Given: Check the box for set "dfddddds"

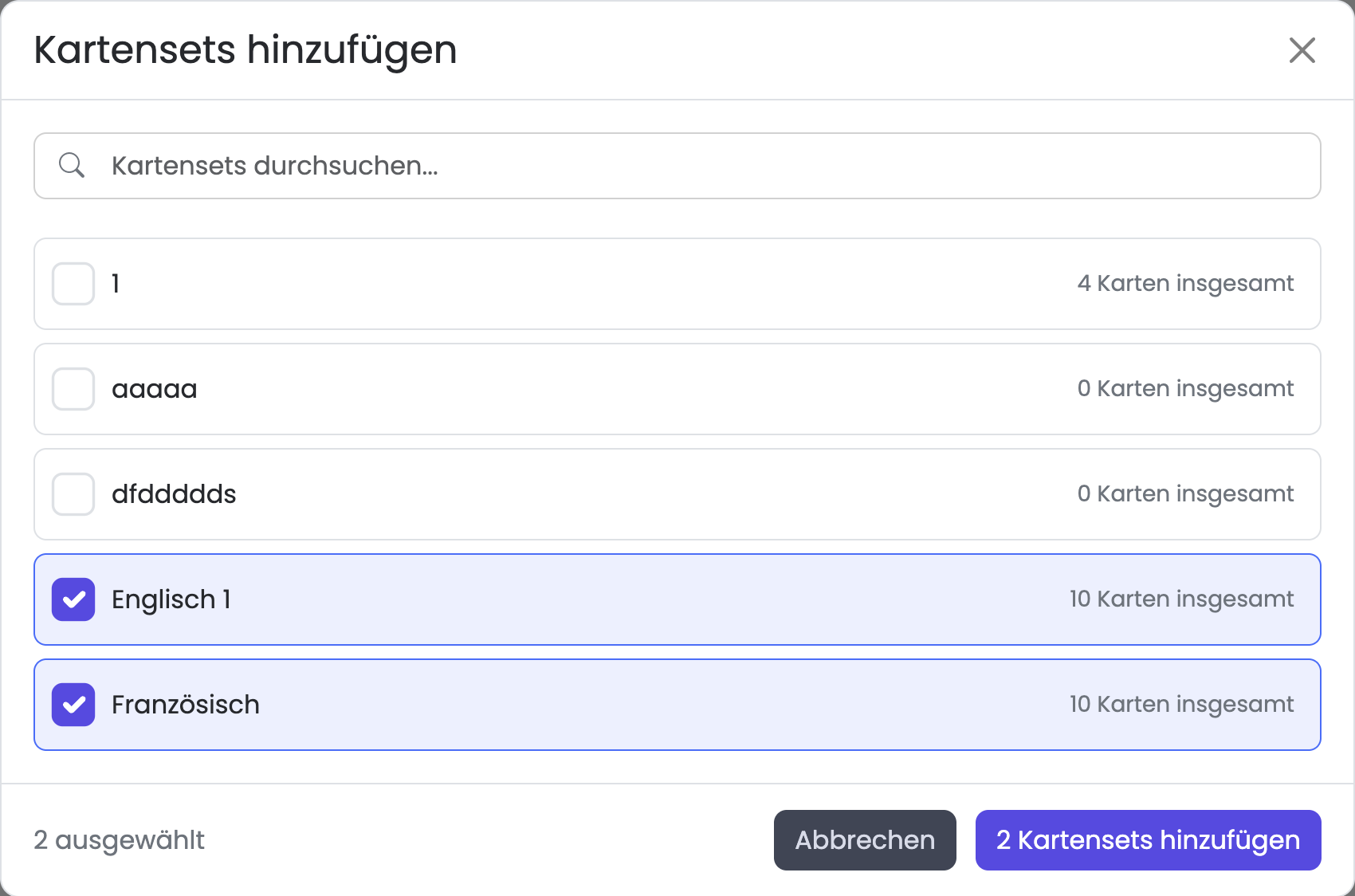Looking at the screenshot, I should click(73, 494).
